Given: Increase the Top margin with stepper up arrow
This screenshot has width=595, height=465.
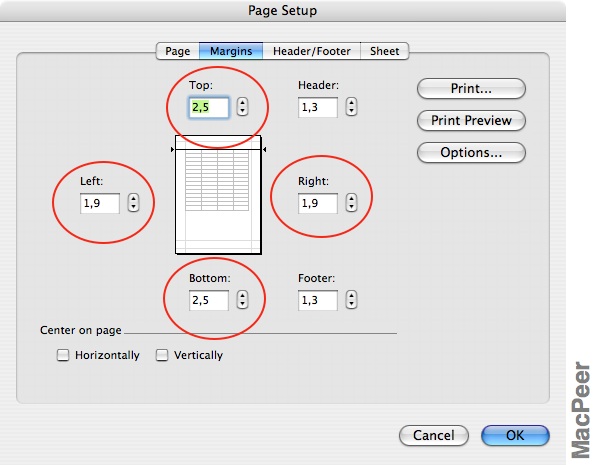Looking at the screenshot, I should 242,102.
